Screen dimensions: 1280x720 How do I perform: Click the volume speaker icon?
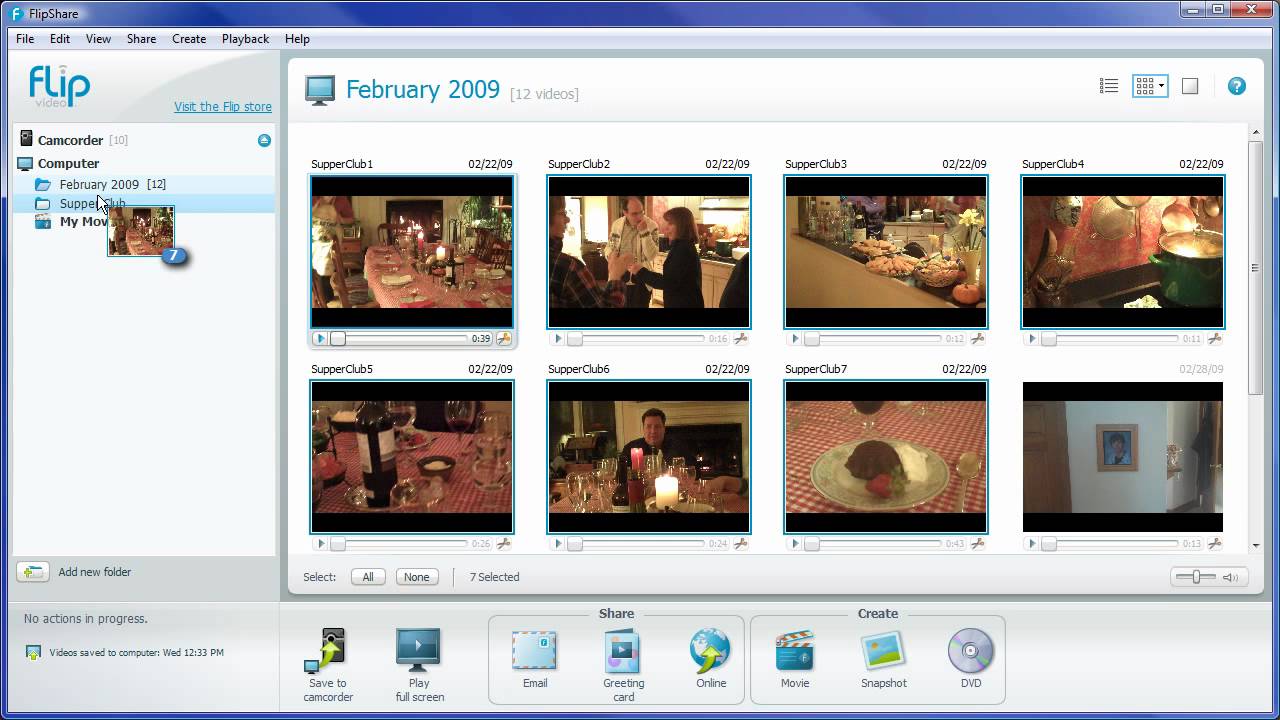pyautogui.click(x=1230, y=577)
